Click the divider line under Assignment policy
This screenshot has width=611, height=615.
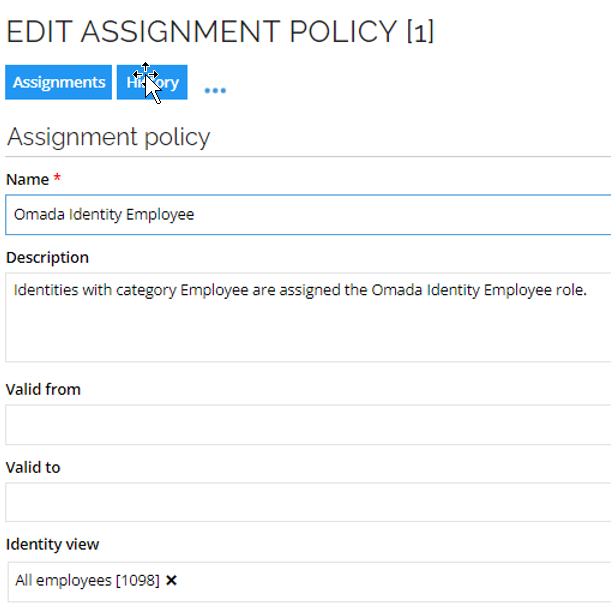(308, 156)
